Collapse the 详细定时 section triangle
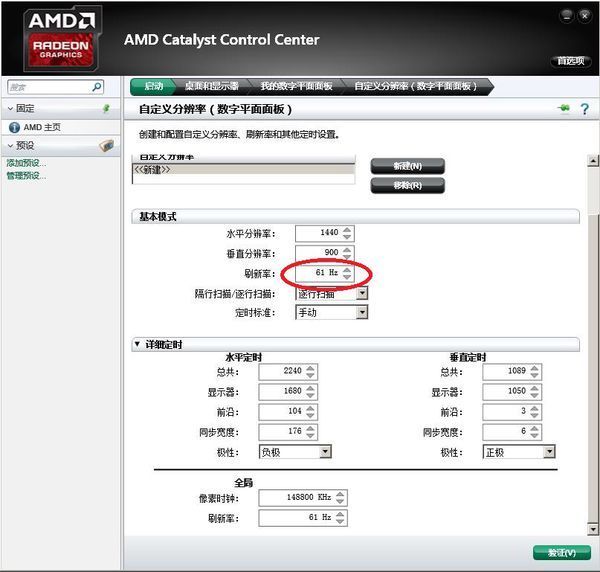This screenshot has height=572, width=600. point(137,344)
